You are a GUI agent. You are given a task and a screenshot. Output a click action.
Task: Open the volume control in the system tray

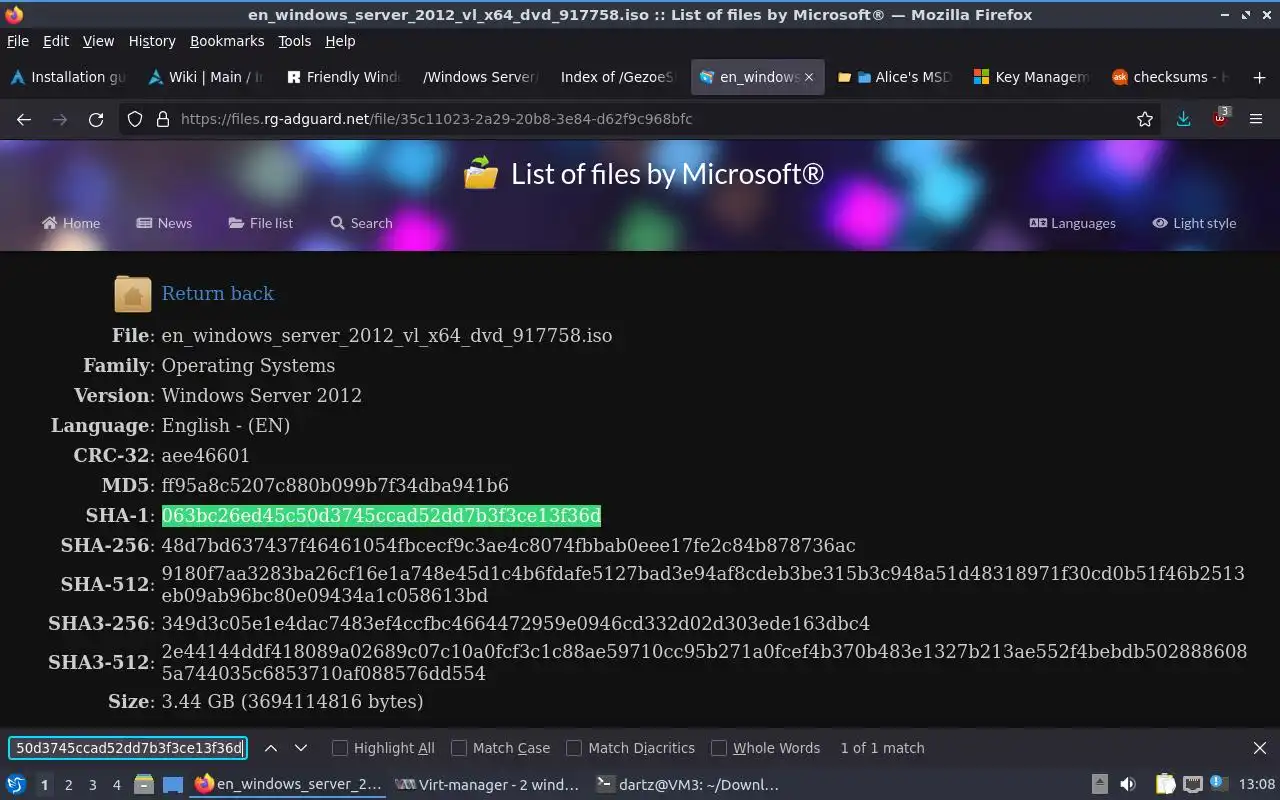(x=1128, y=785)
